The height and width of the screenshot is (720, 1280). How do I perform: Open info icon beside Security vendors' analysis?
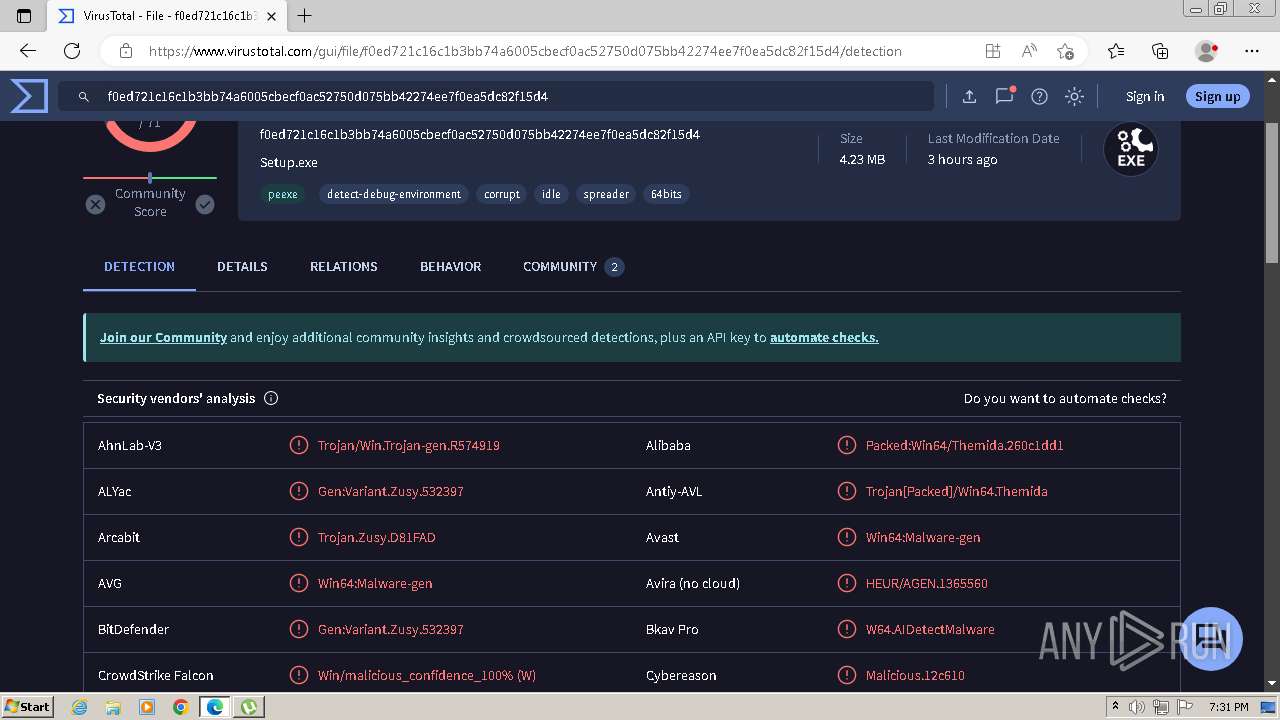[x=271, y=398]
